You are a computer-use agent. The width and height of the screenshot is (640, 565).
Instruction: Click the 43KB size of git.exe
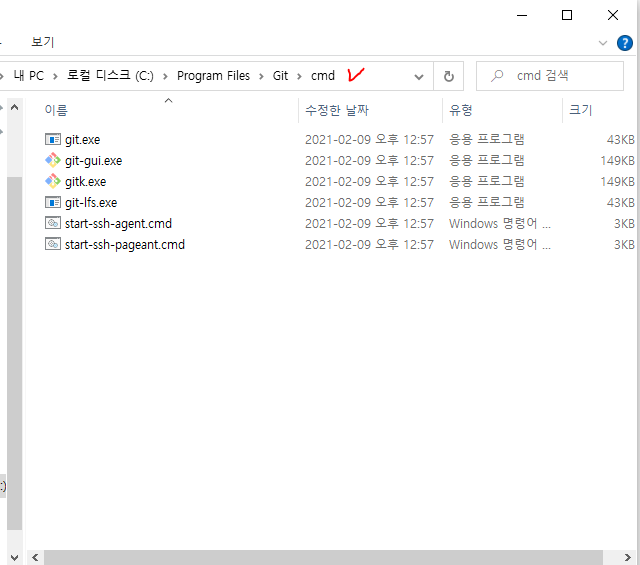click(x=620, y=140)
